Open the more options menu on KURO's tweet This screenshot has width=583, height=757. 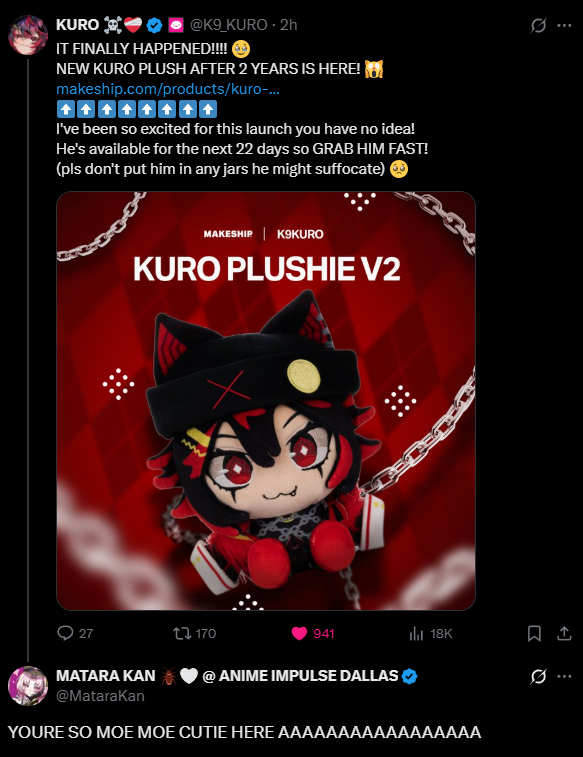tap(564, 25)
